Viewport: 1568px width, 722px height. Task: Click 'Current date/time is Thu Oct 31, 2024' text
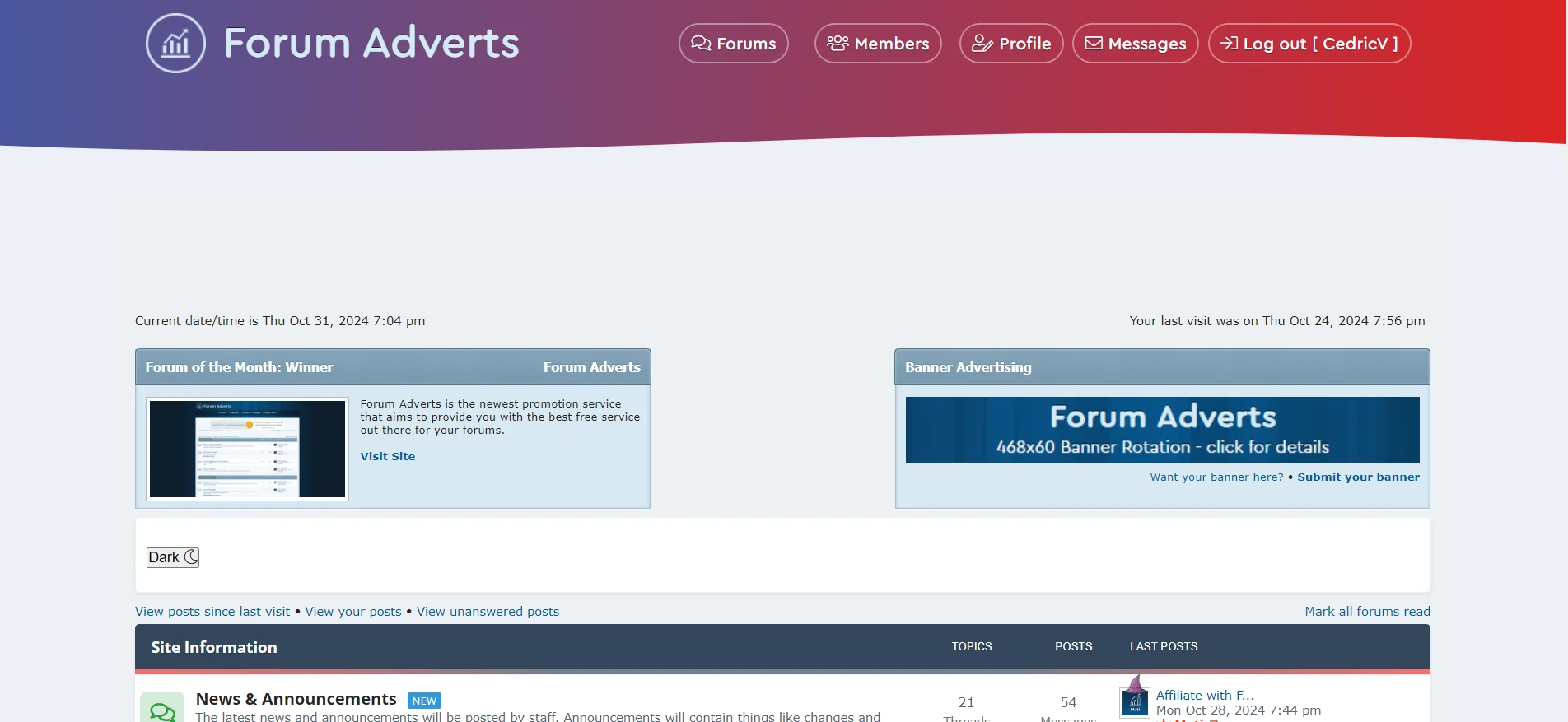(280, 321)
